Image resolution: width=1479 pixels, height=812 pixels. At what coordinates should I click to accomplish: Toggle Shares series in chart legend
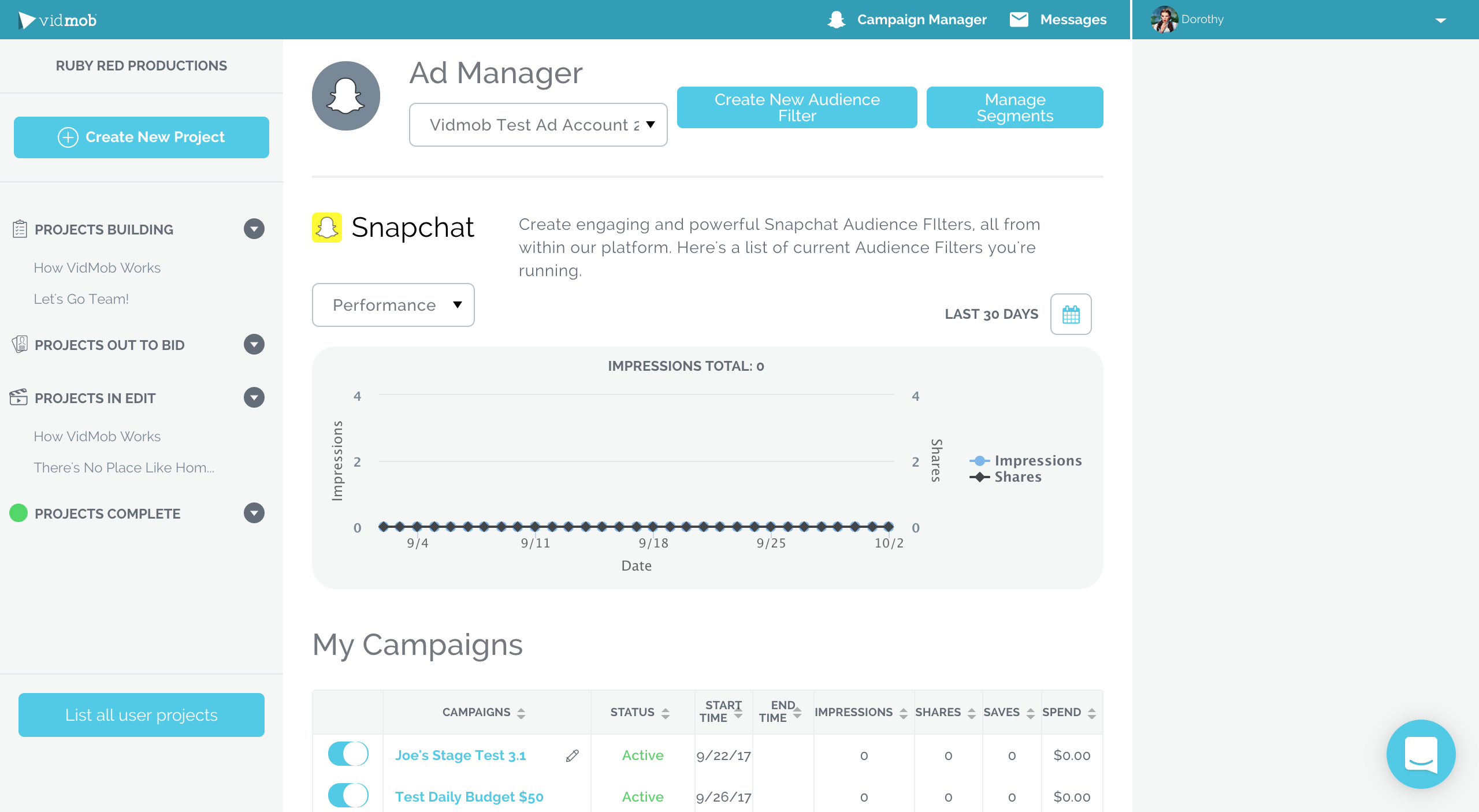1006,477
